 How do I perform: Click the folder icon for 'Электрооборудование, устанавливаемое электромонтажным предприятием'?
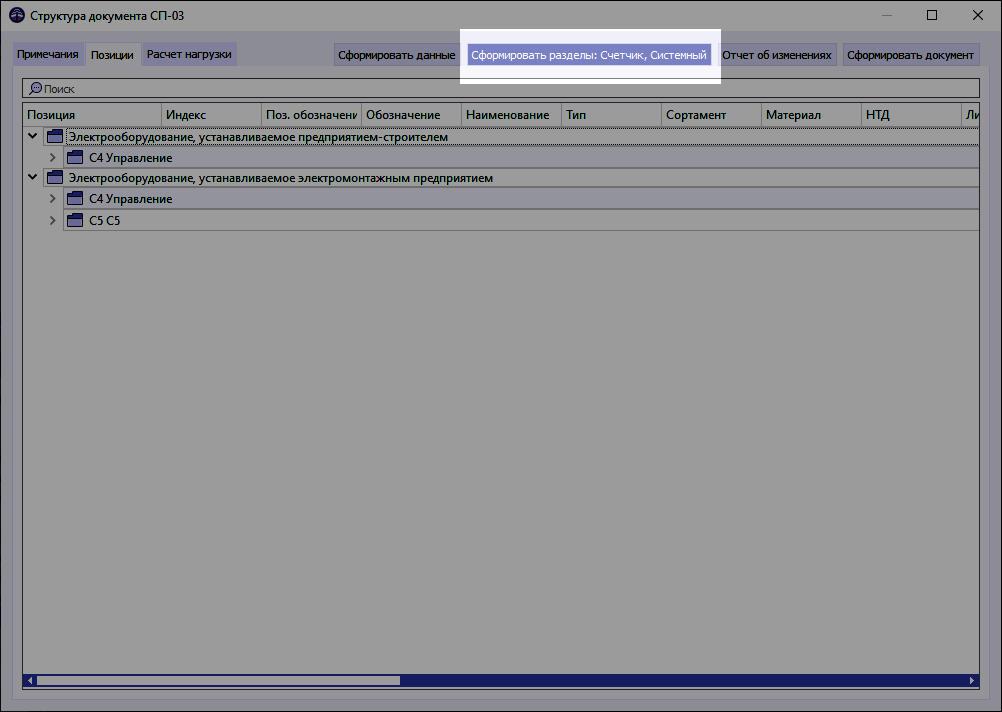coord(54,177)
